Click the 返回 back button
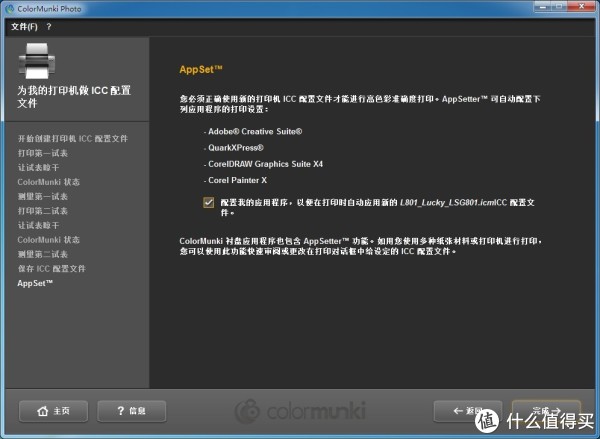 pos(468,411)
